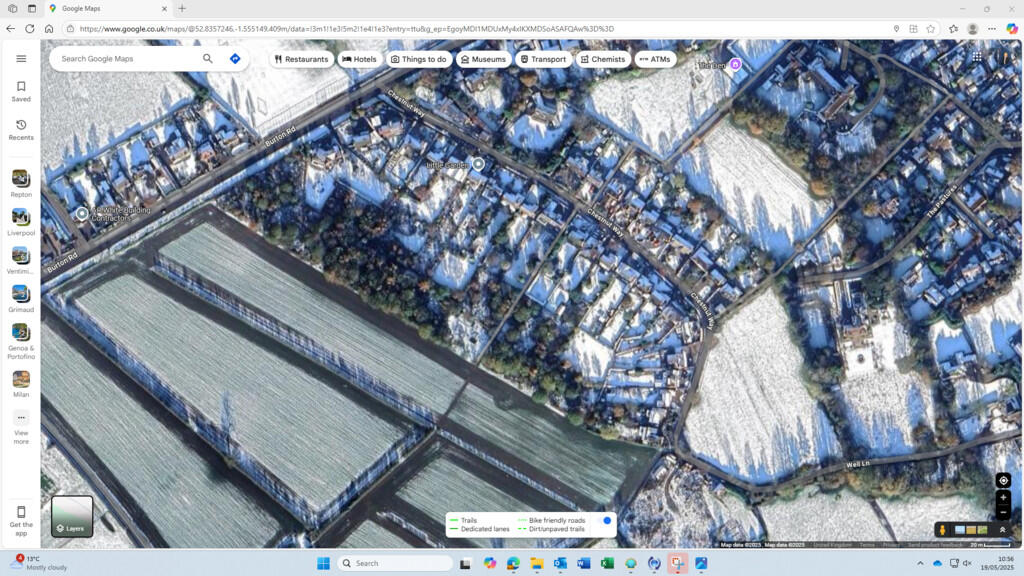
Task: Open the Layers picker
Action: 71,516
